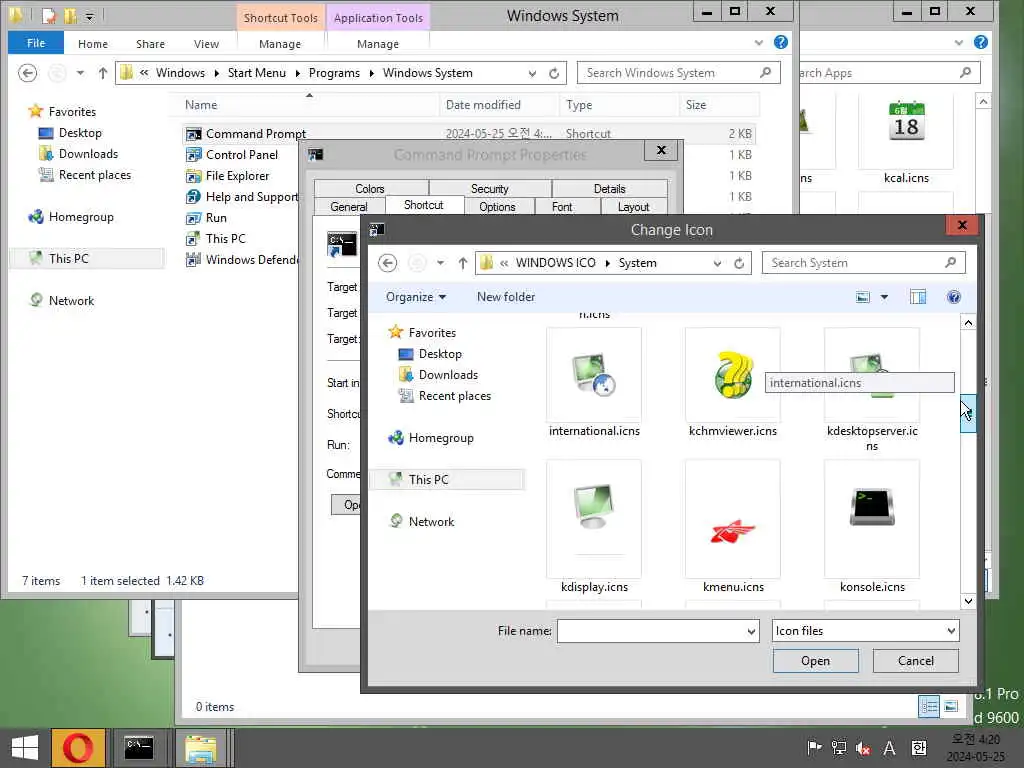Screen dimensions: 1024x768
Task: Click the change view icon in Change Icon
Action: (x=863, y=297)
